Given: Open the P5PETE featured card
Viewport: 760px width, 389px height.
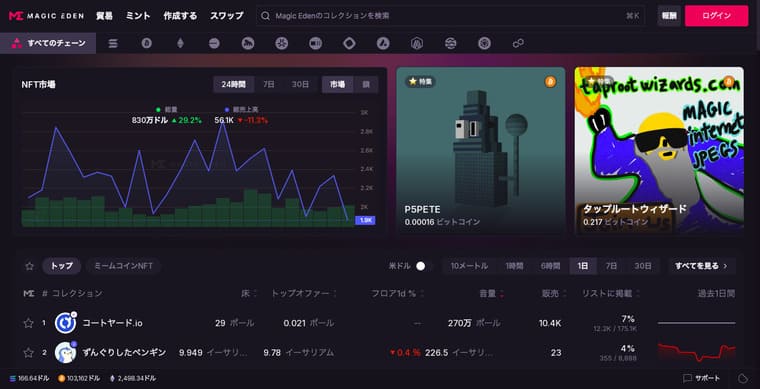Looking at the screenshot, I should point(481,151).
